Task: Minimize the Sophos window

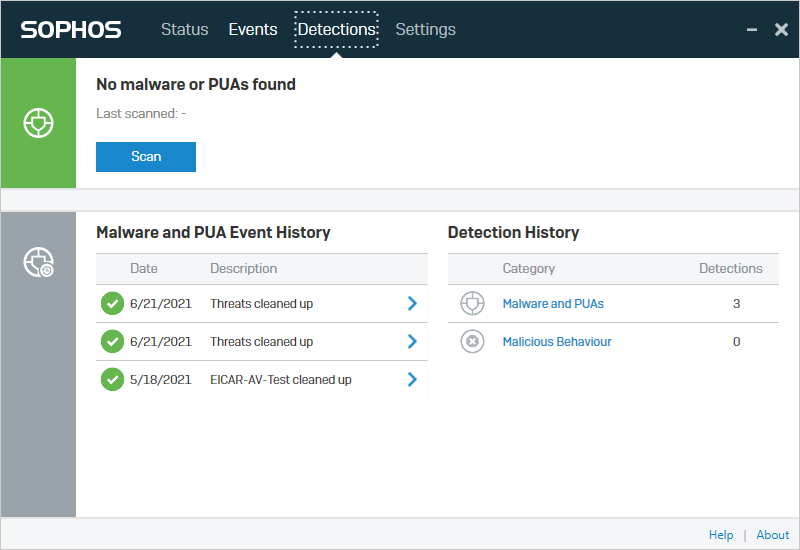Action: click(x=752, y=30)
